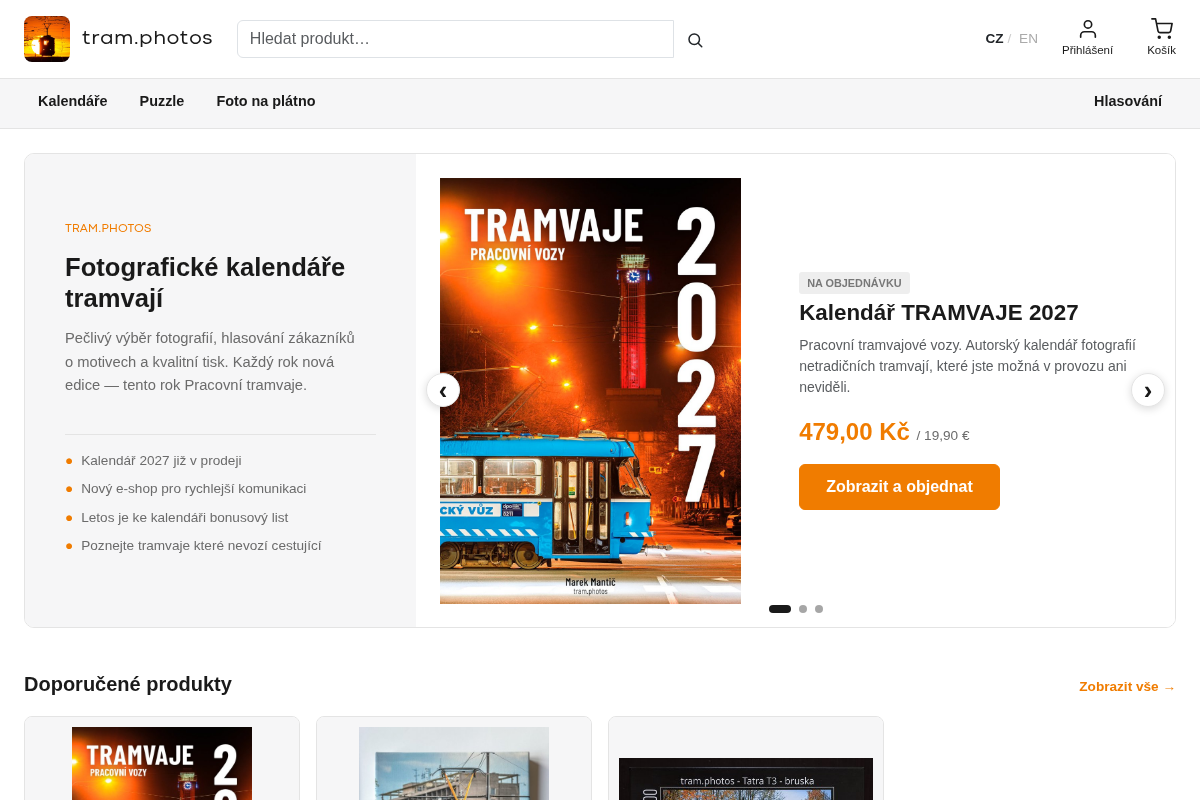Open the Kalendáře menu

tap(73, 101)
